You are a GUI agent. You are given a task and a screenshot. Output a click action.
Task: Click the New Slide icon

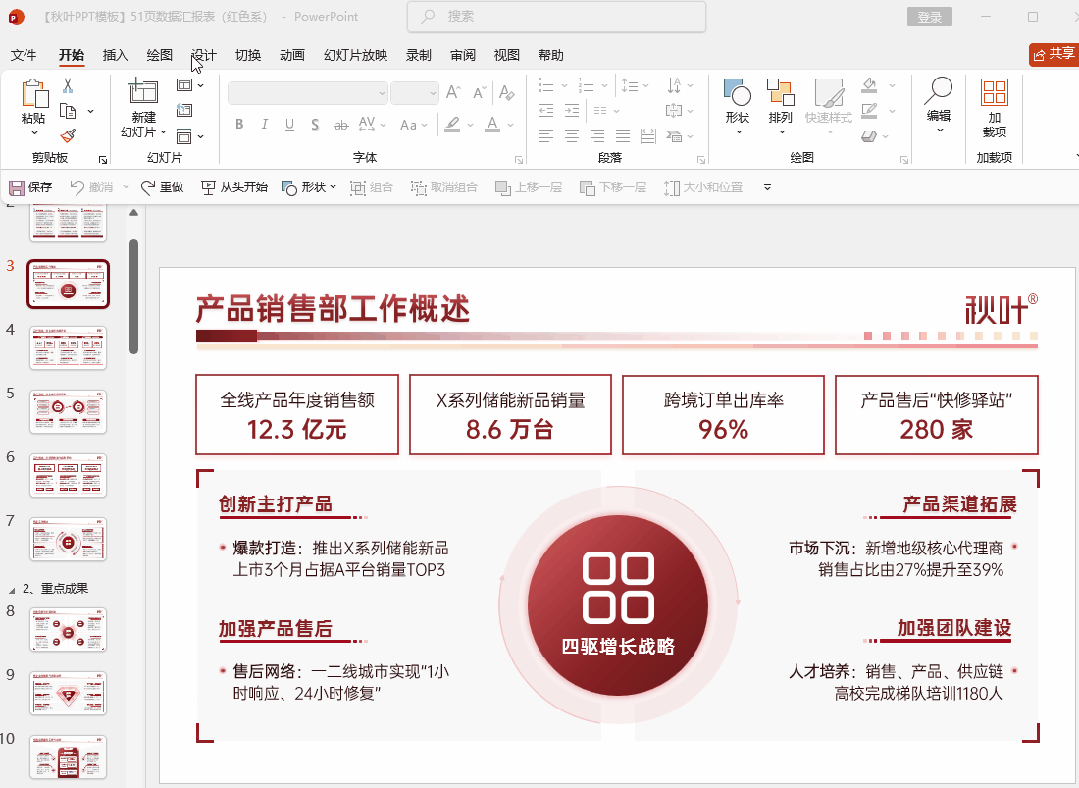143,91
